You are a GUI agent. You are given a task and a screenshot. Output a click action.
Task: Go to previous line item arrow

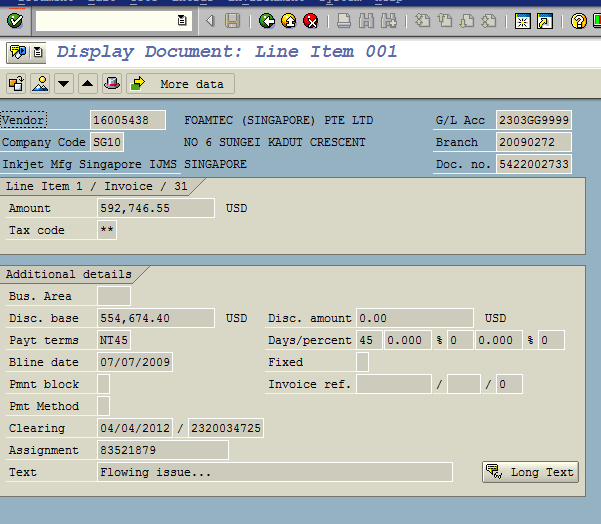pos(88,83)
